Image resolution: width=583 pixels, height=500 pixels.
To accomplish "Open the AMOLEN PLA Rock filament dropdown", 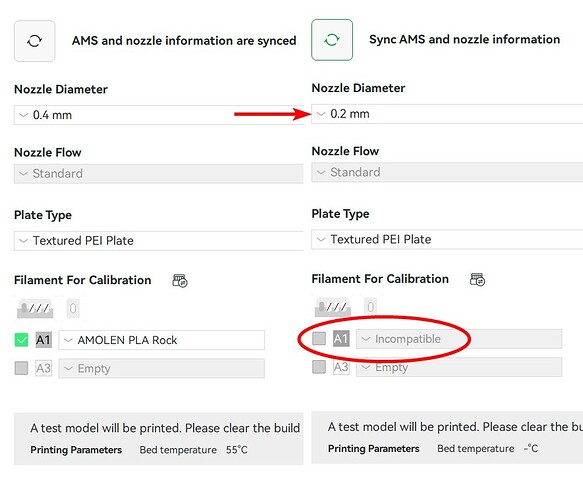I will [x=162, y=340].
